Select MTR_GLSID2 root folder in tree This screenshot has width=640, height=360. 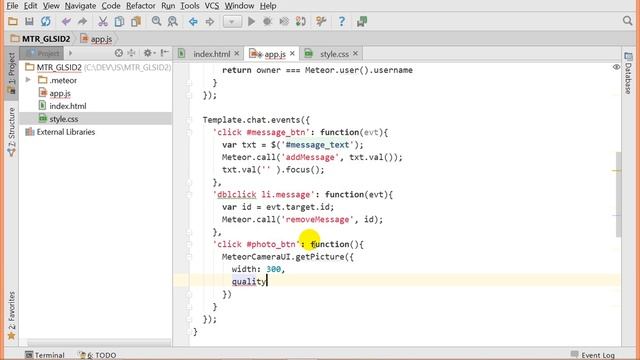(59, 67)
